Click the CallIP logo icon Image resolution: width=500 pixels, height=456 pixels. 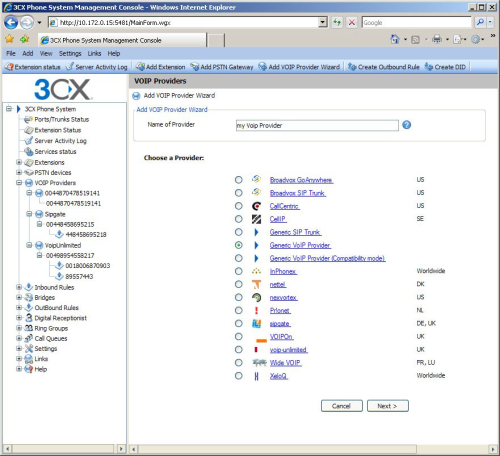coord(256,219)
